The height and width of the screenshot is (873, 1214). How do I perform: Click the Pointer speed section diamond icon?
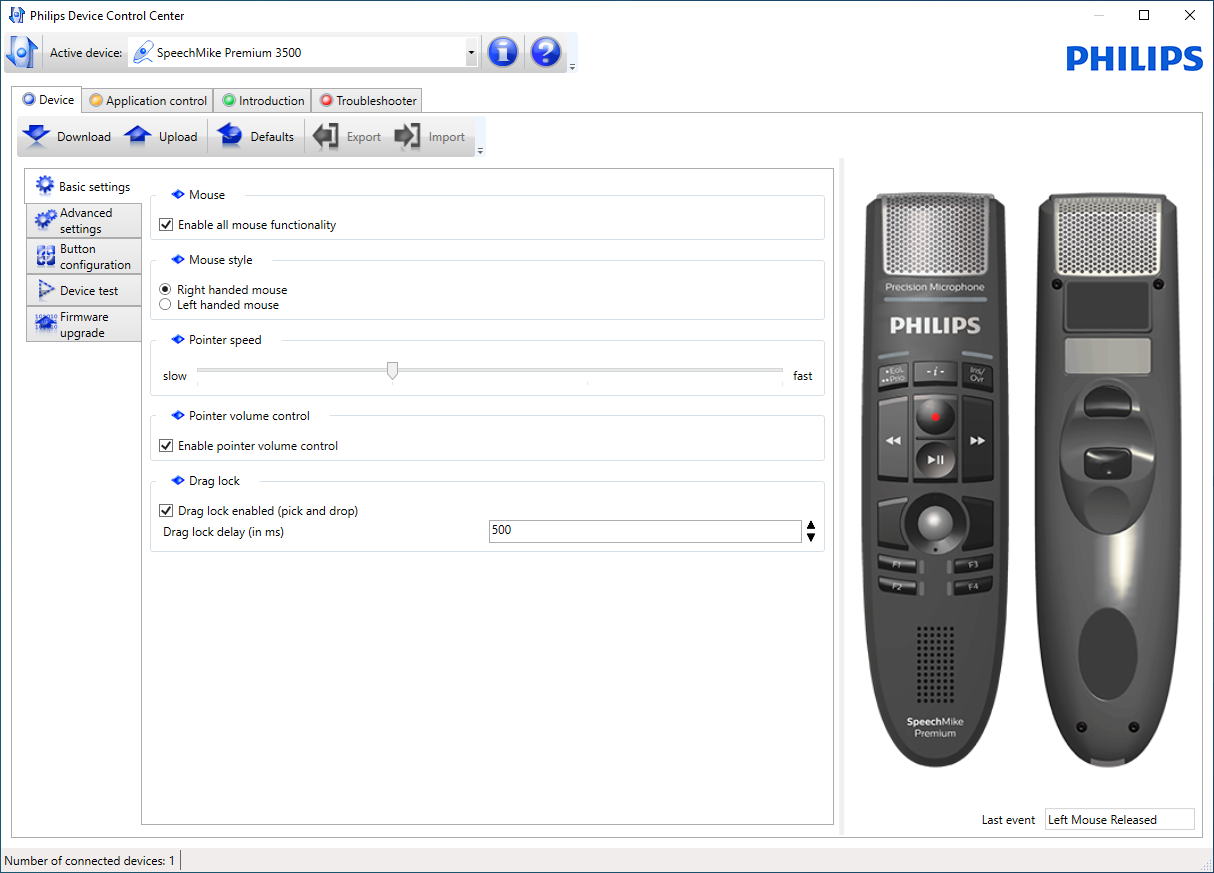click(x=178, y=340)
